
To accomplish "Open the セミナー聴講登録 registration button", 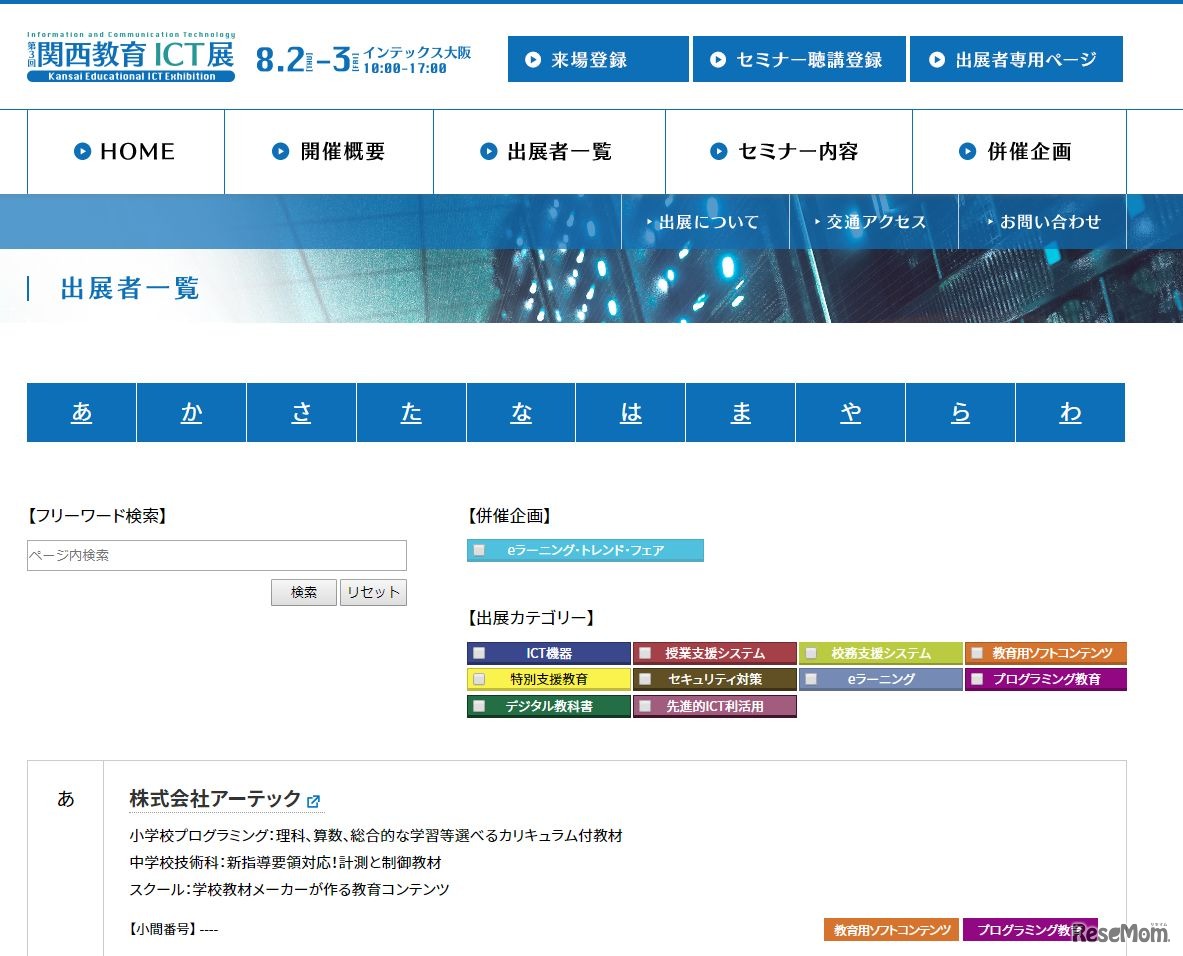I will [798, 60].
